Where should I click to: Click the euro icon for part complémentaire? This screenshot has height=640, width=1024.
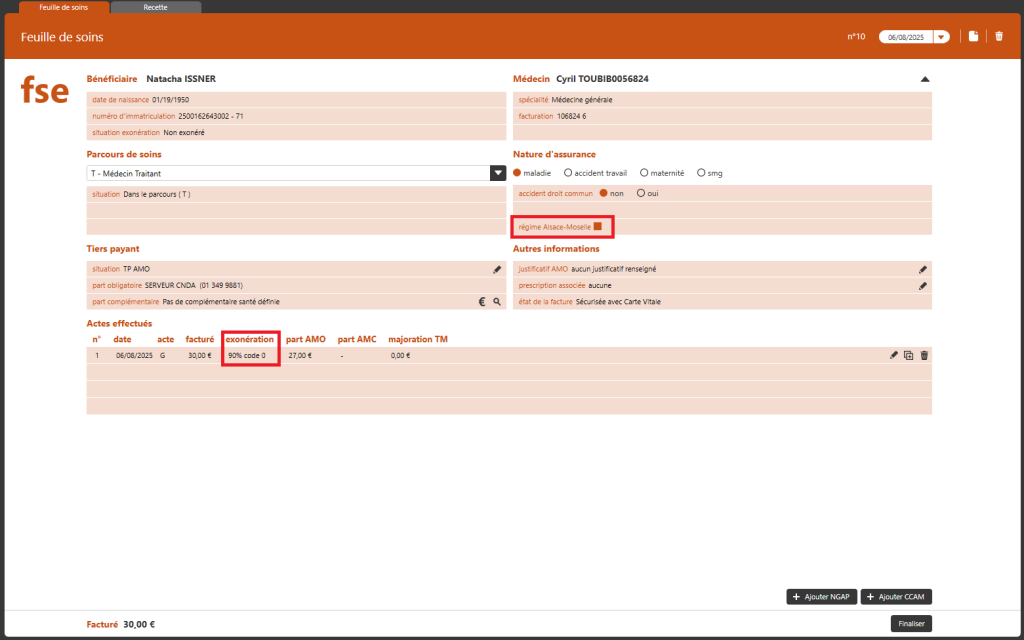tap(481, 301)
